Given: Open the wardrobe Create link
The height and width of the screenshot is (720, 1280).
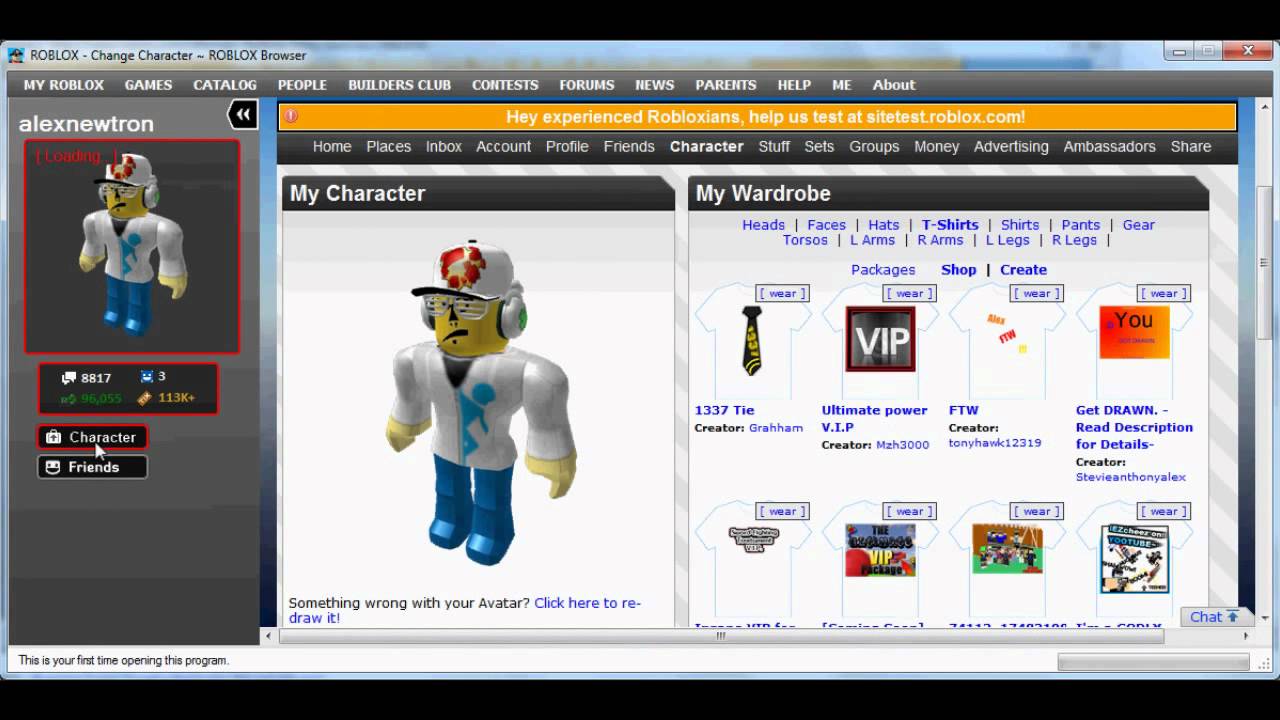Looking at the screenshot, I should (x=1024, y=270).
